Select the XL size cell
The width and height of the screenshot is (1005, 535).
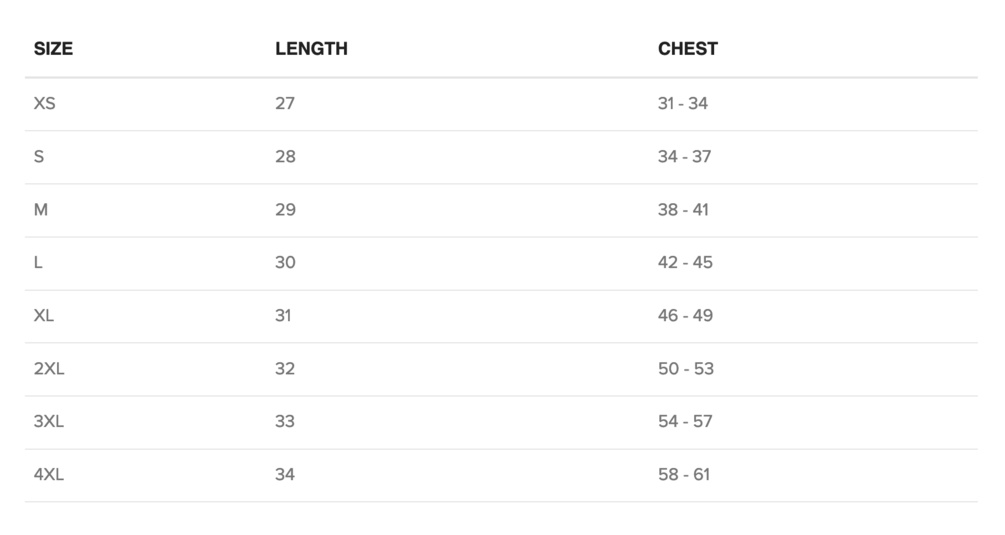point(44,315)
